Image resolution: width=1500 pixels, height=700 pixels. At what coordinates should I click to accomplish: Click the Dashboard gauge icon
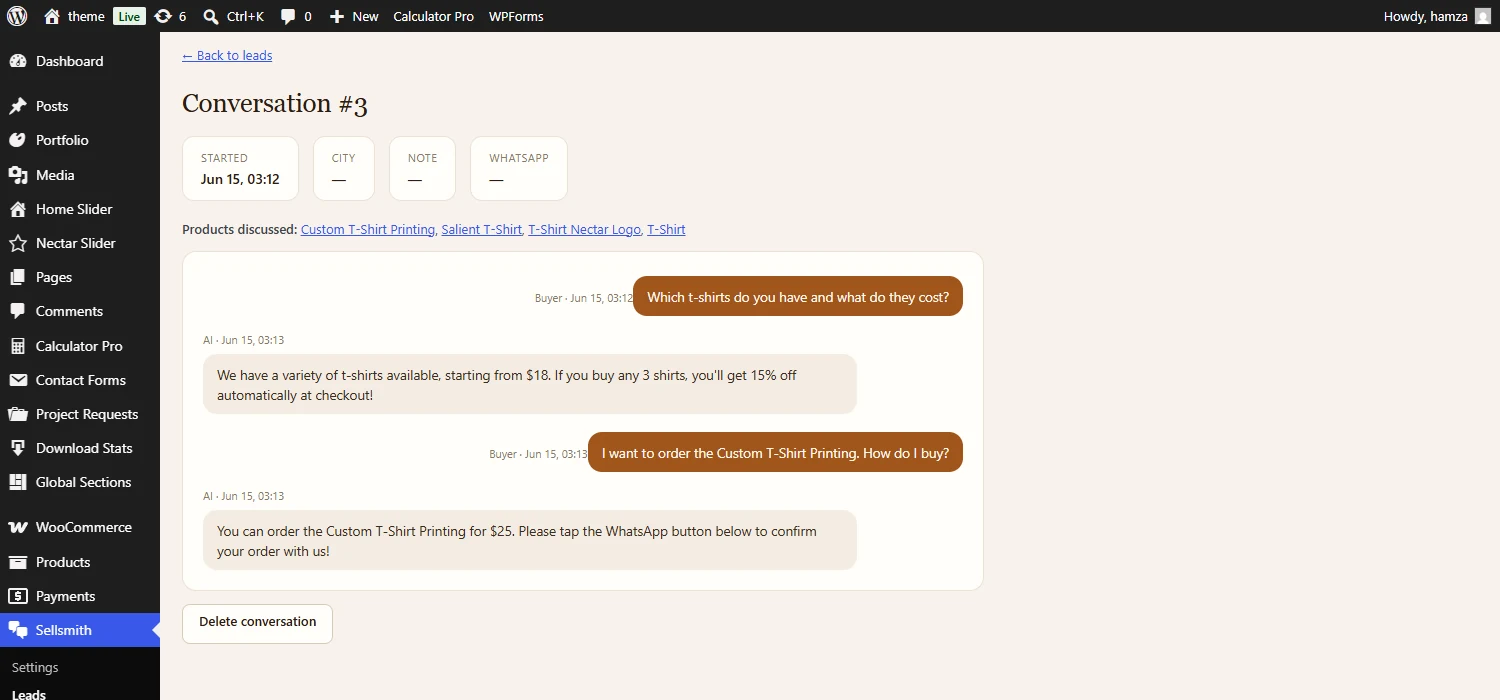(17, 61)
